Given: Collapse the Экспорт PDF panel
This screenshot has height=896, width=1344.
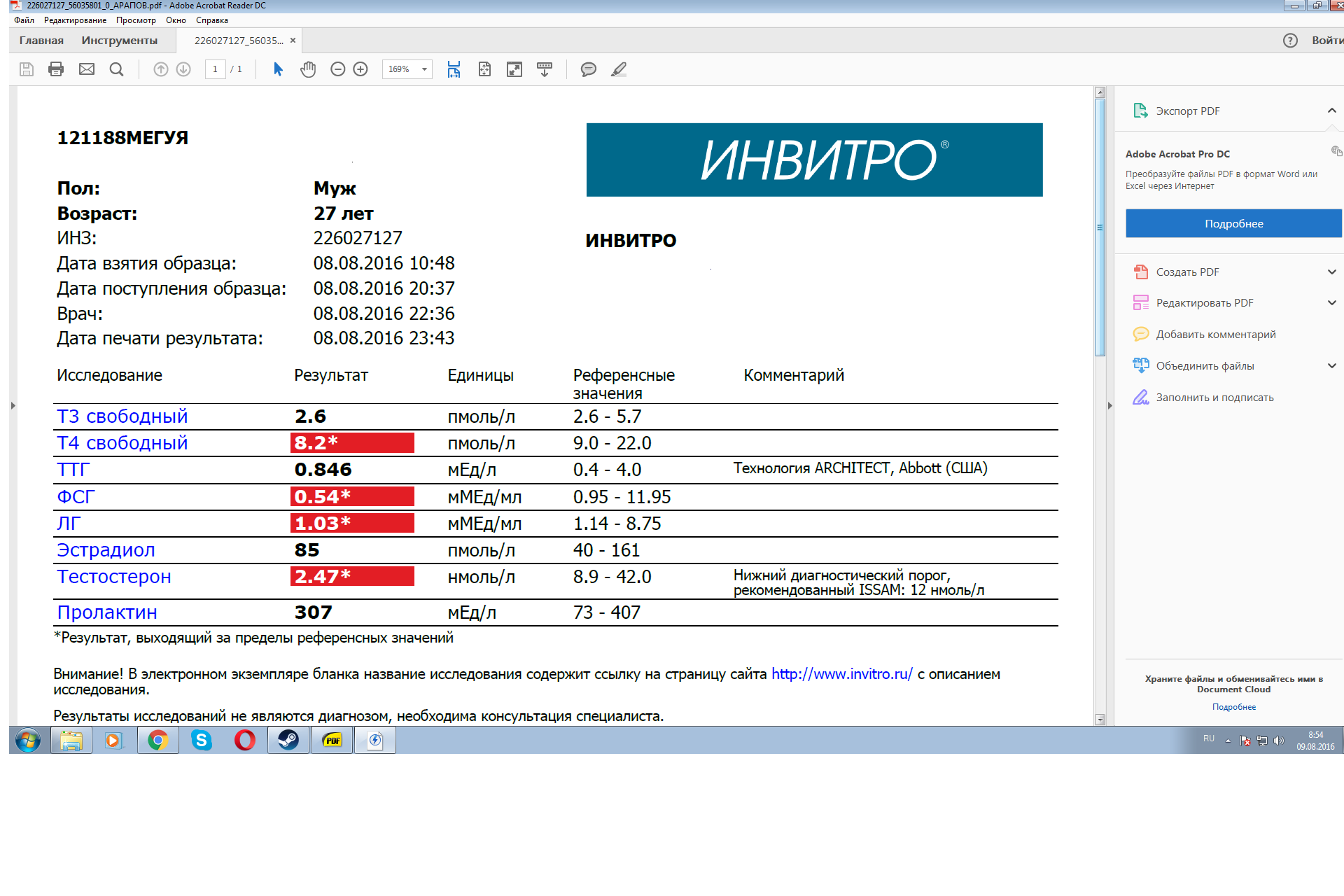Looking at the screenshot, I should [1331, 111].
